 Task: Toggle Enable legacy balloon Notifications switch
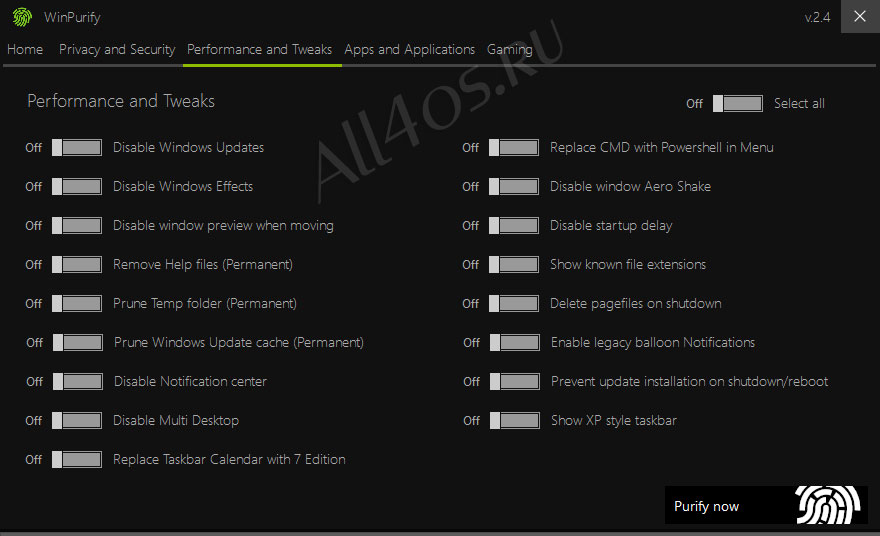[515, 342]
